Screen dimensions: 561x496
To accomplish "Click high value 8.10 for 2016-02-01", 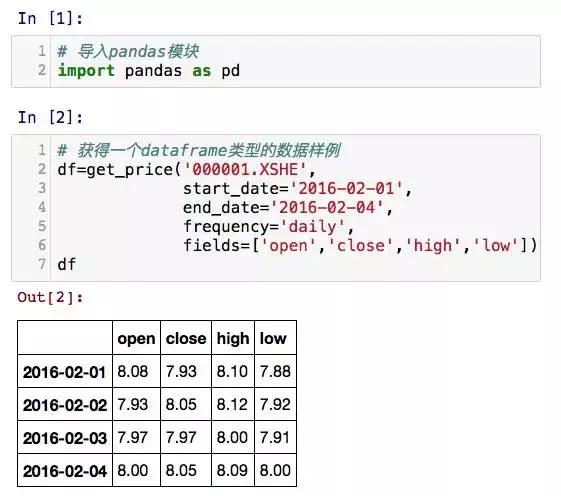I will [x=232, y=371].
